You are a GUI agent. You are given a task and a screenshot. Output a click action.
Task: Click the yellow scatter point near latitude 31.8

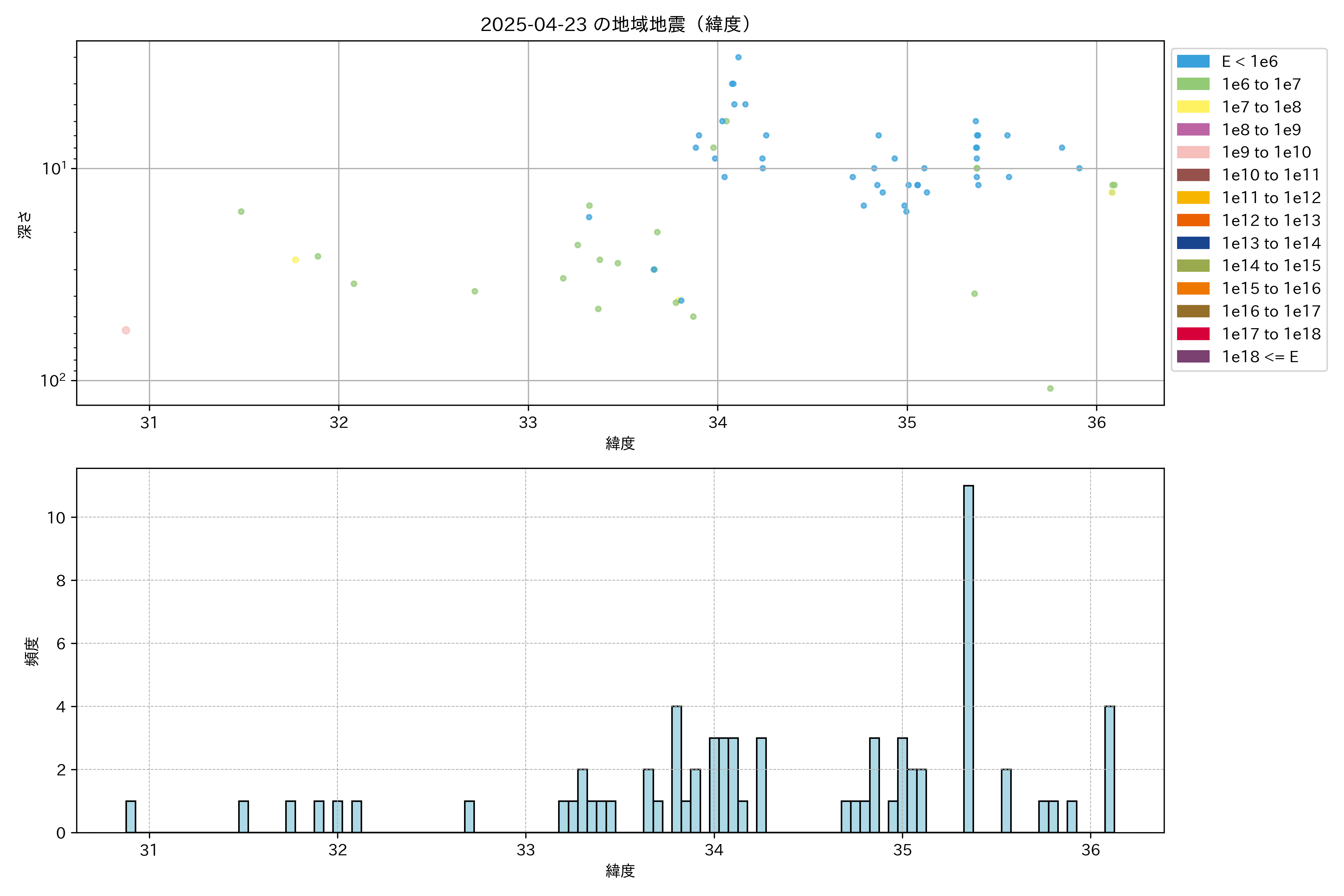295,260
